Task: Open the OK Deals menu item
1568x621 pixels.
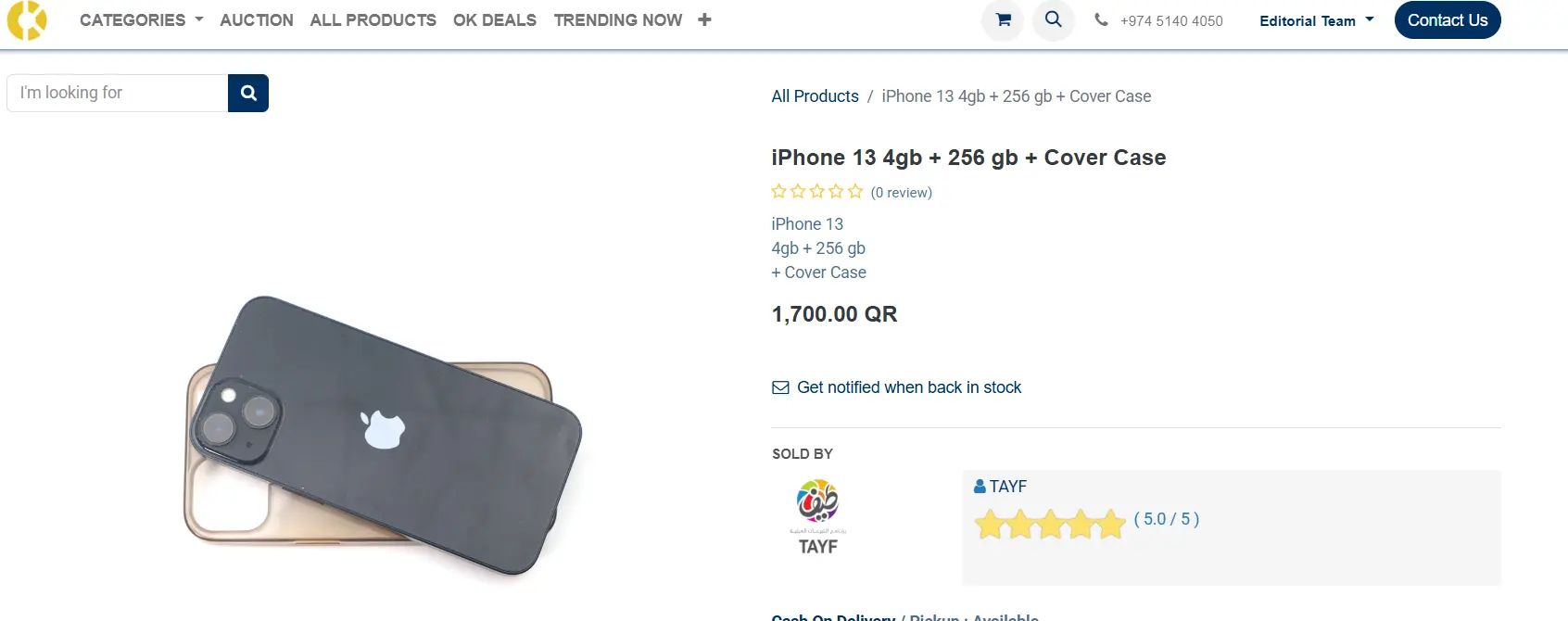Action: point(495,20)
